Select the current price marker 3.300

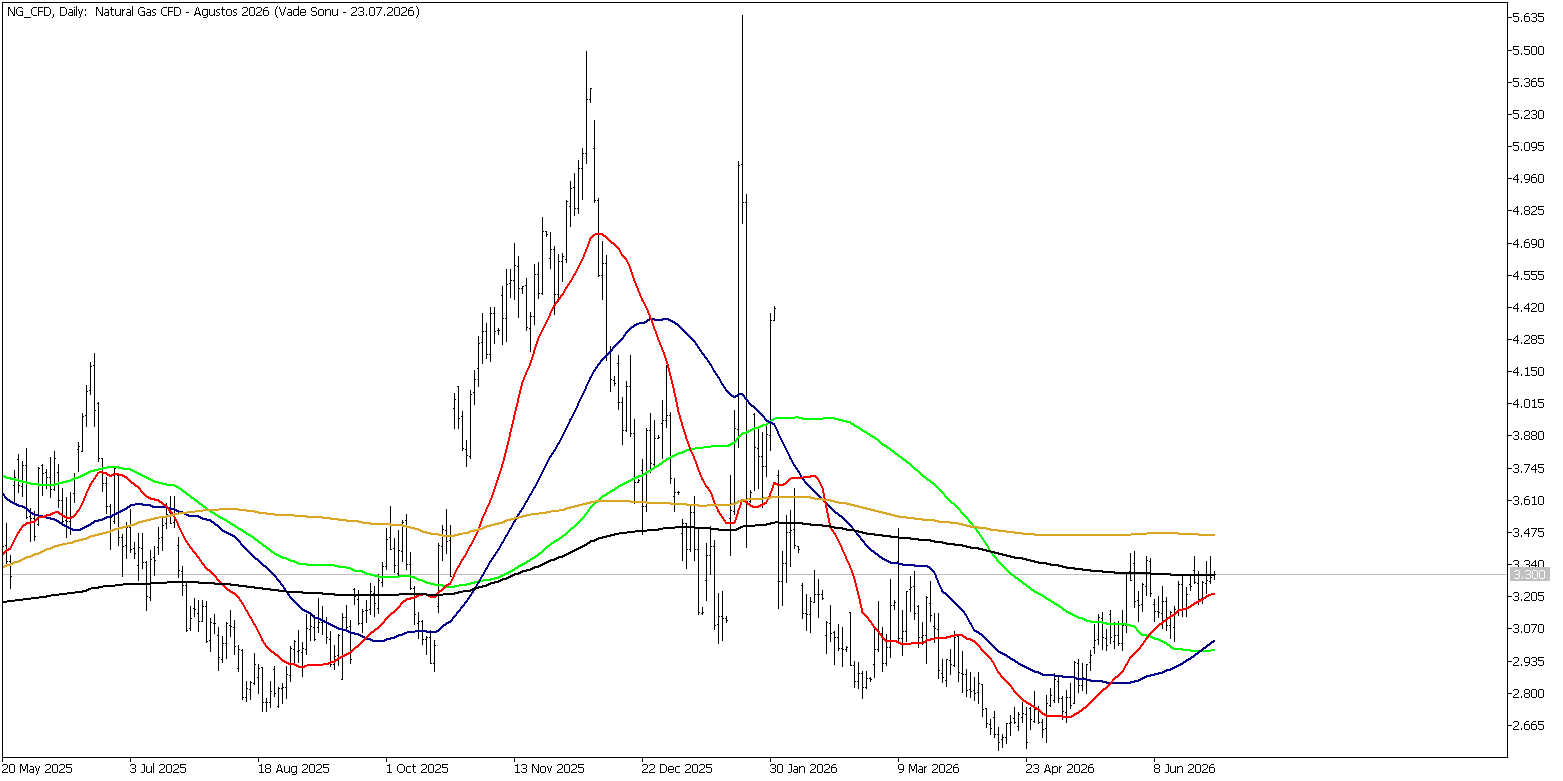pyautogui.click(x=1530, y=575)
